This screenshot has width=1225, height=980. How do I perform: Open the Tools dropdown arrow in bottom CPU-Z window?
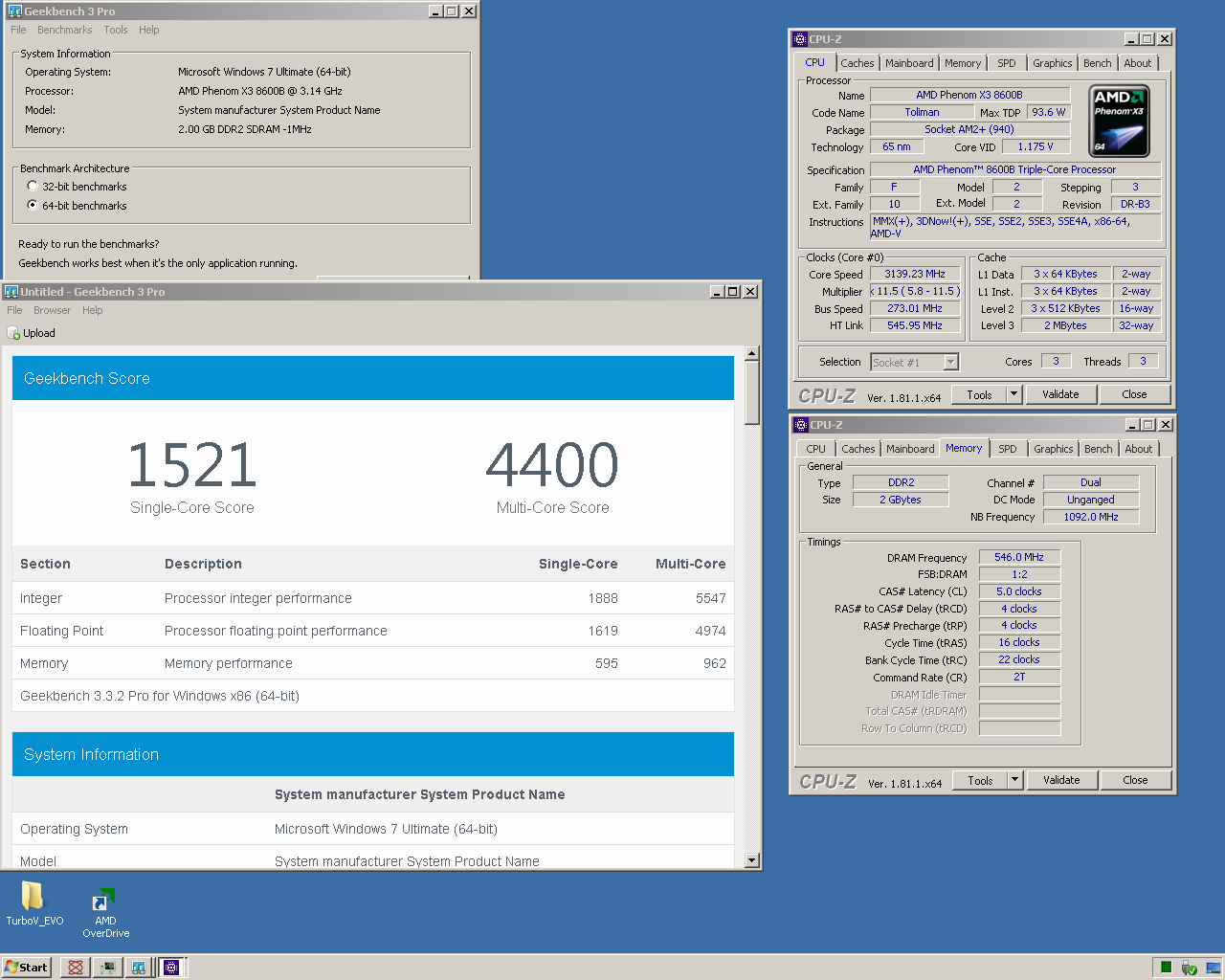1015,780
